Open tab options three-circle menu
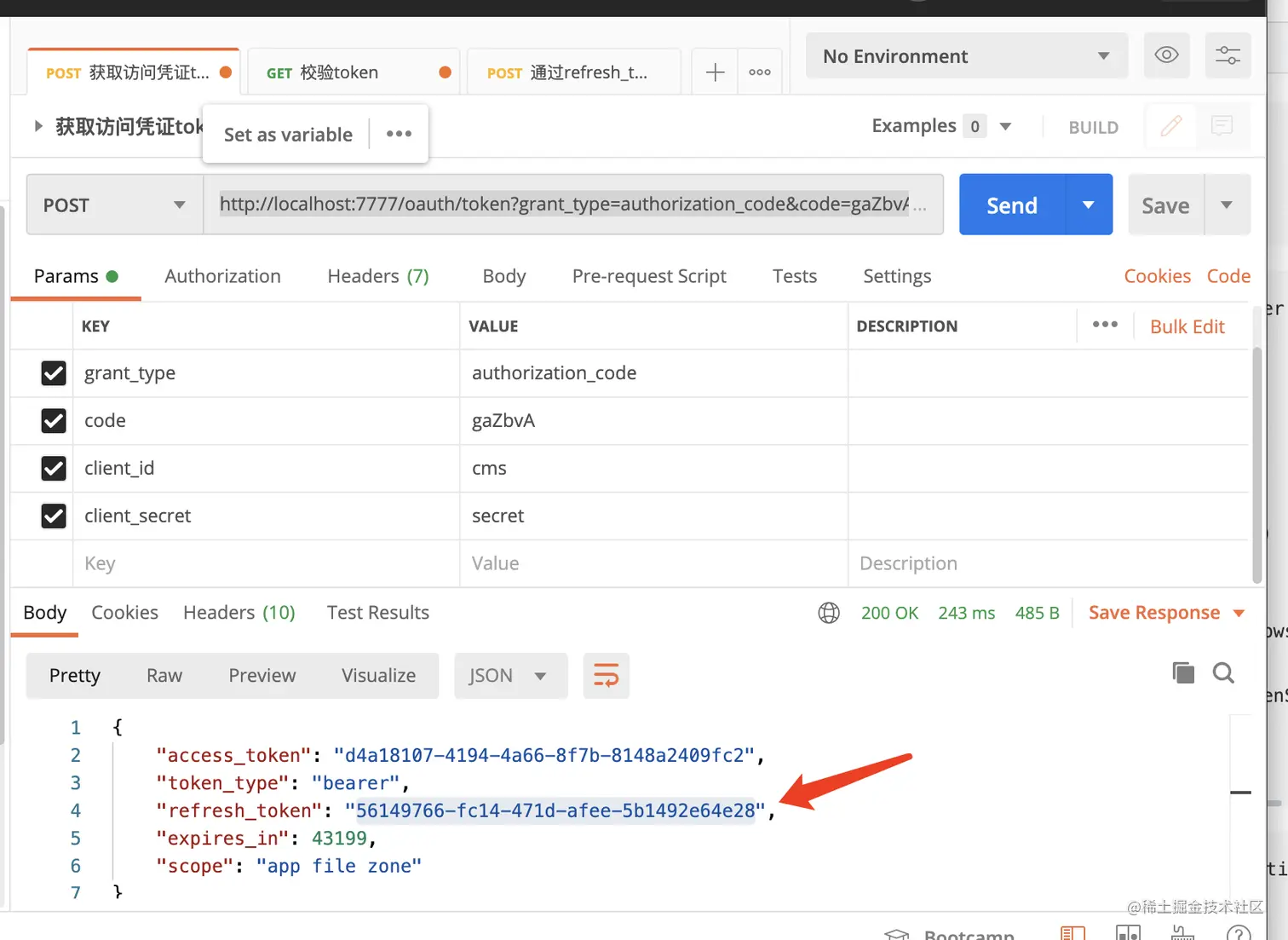Viewport: 1288px width, 940px height. click(760, 72)
